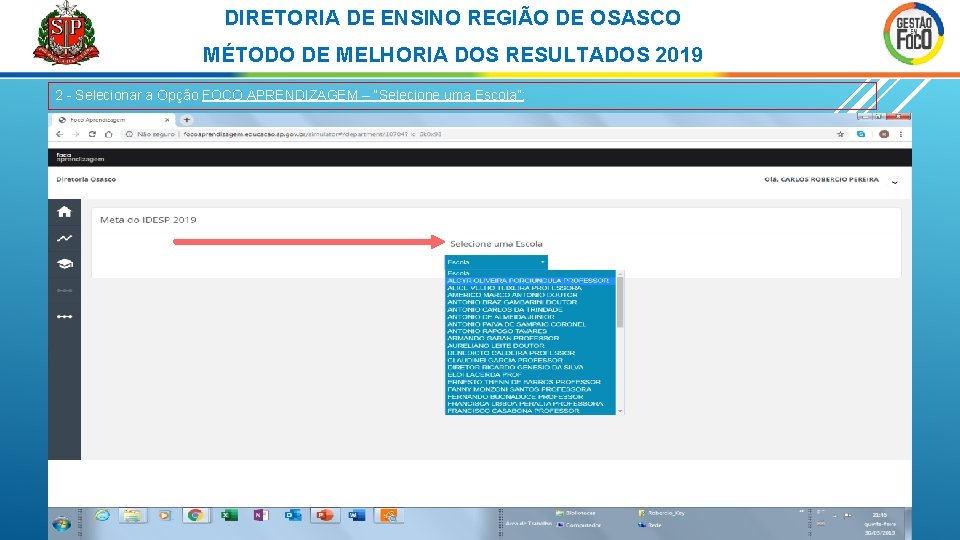960x540 pixels.
Task: Open the orange app icon in taskbar
Action: tap(389, 516)
